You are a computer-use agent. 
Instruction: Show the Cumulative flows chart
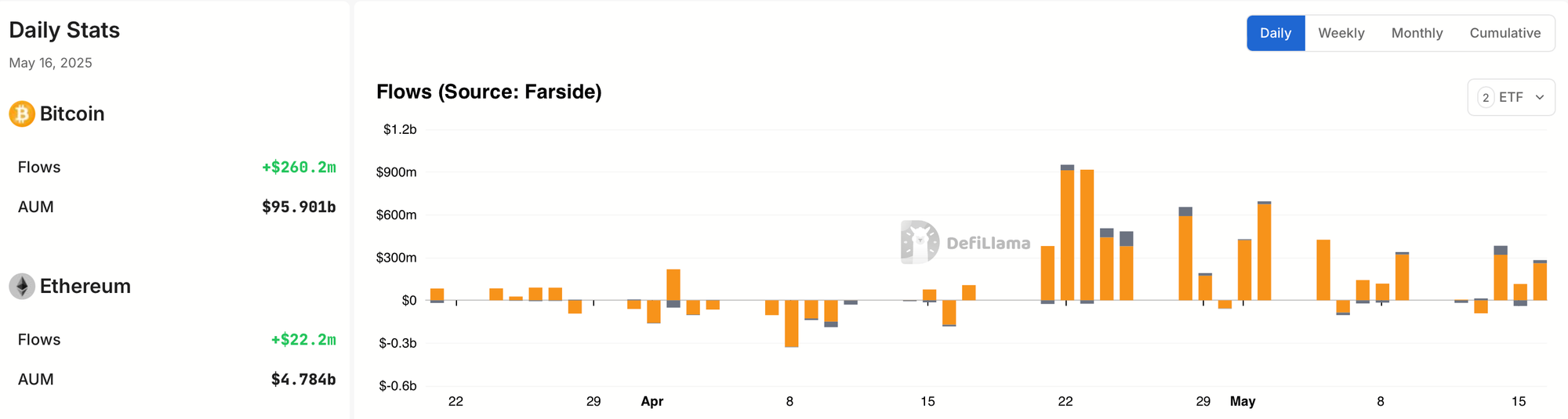(1504, 33)
